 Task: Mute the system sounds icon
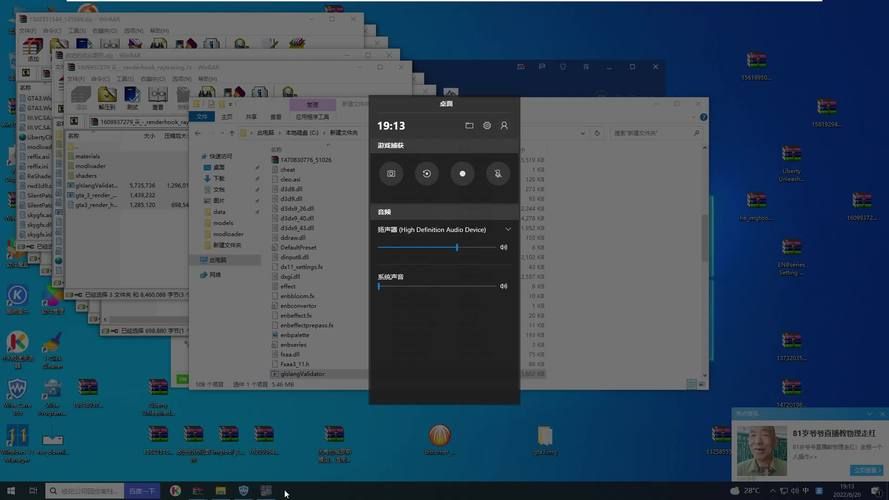504,286
